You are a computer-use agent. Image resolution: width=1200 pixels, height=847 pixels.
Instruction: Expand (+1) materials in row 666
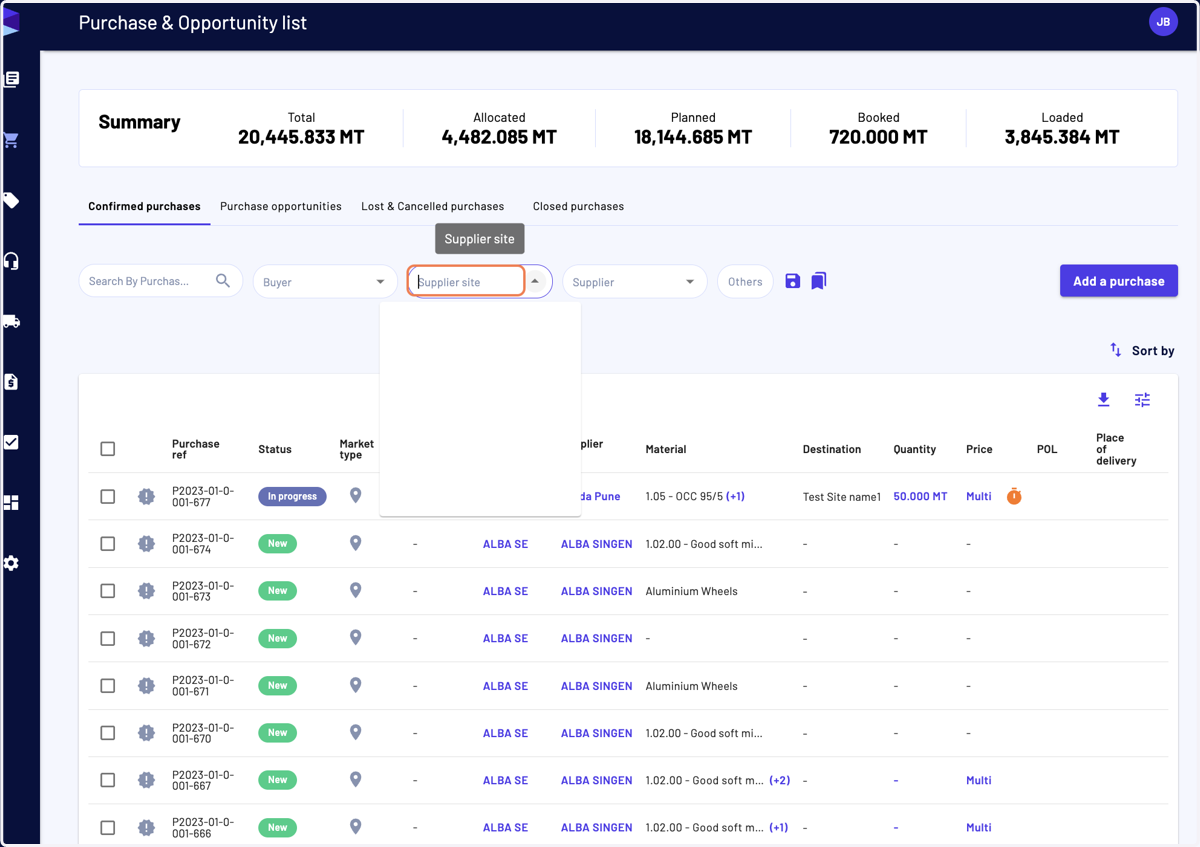point(778,827)
